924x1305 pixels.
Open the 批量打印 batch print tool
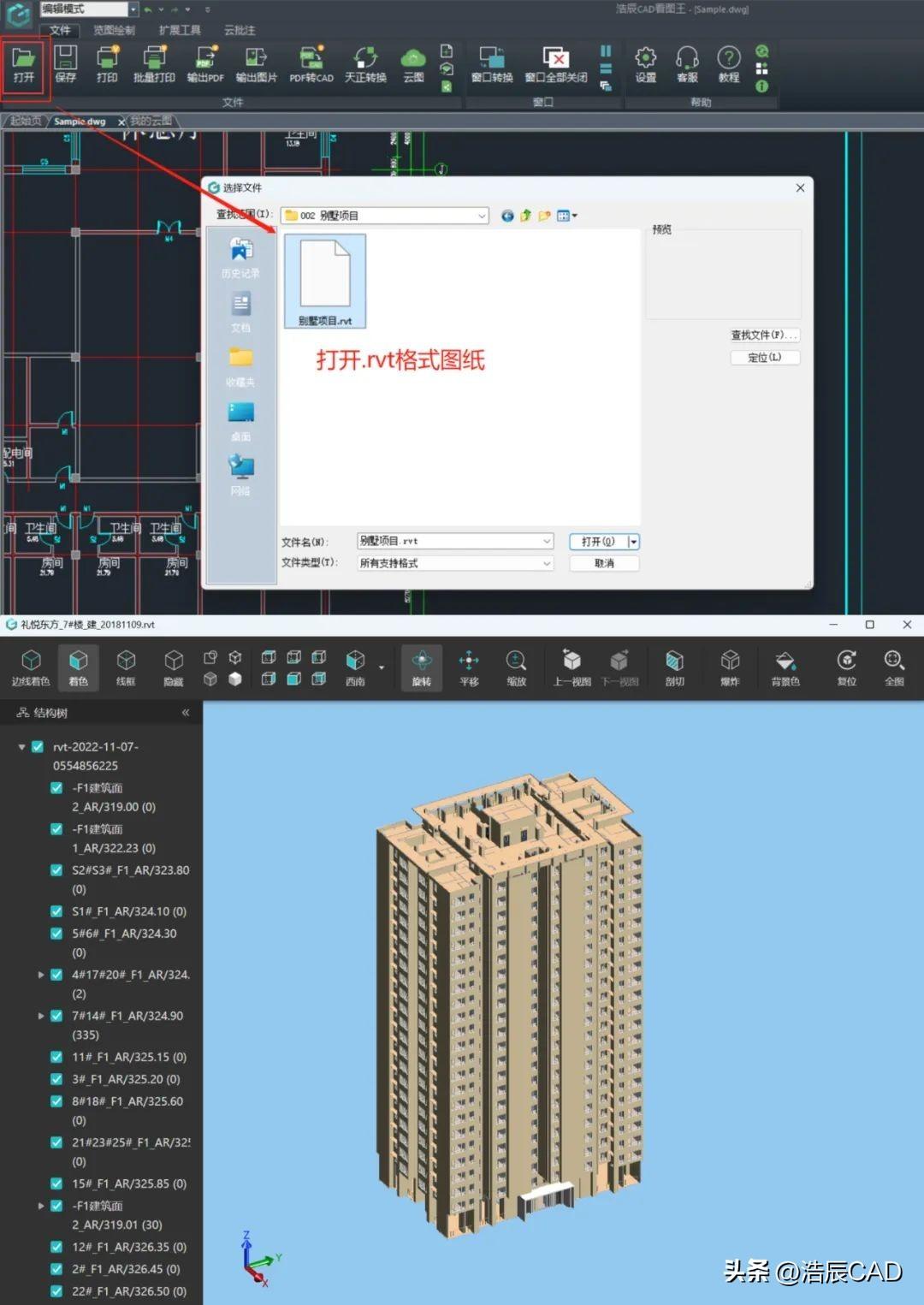154,64
